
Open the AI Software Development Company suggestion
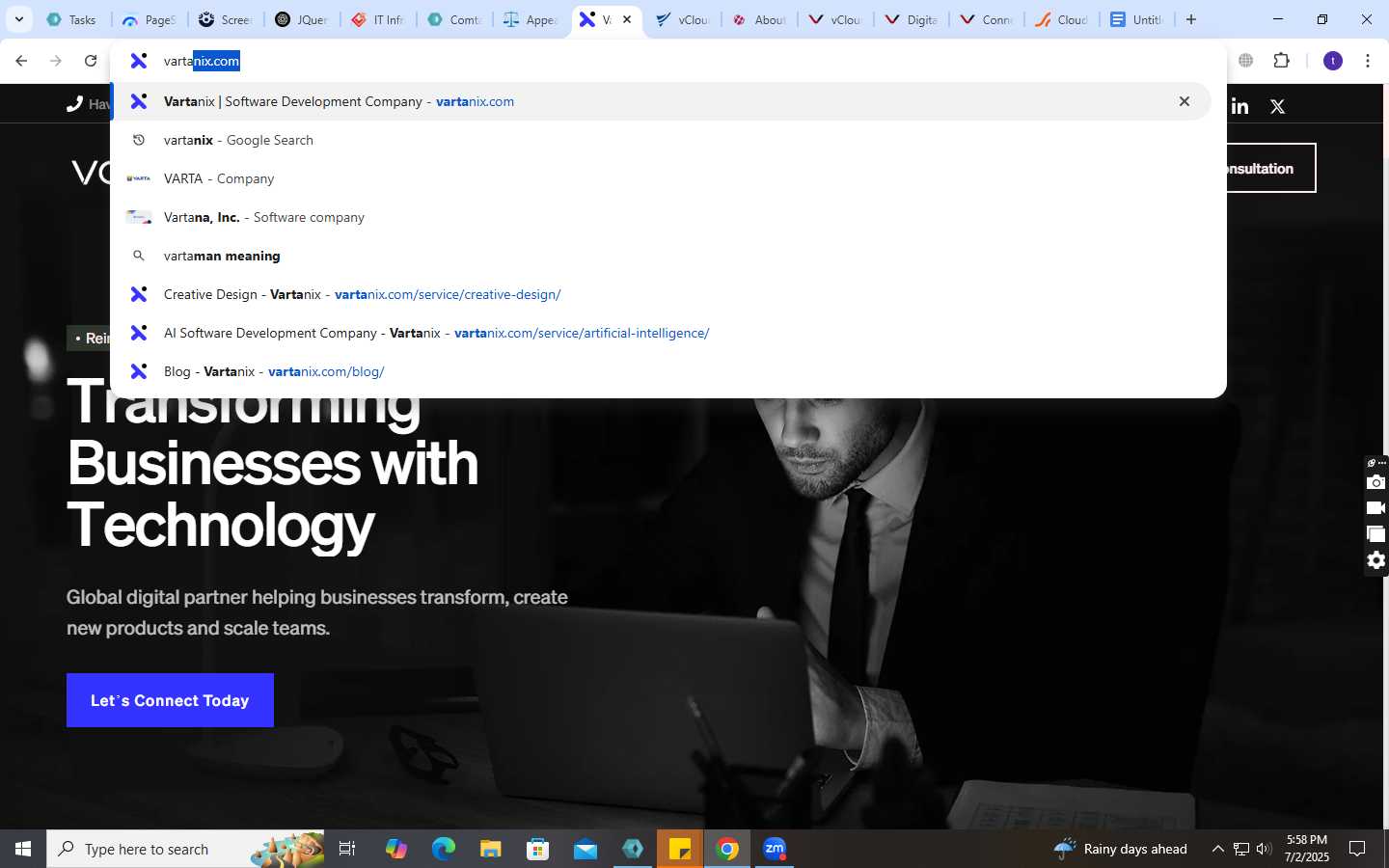click(x=661, y=333)
